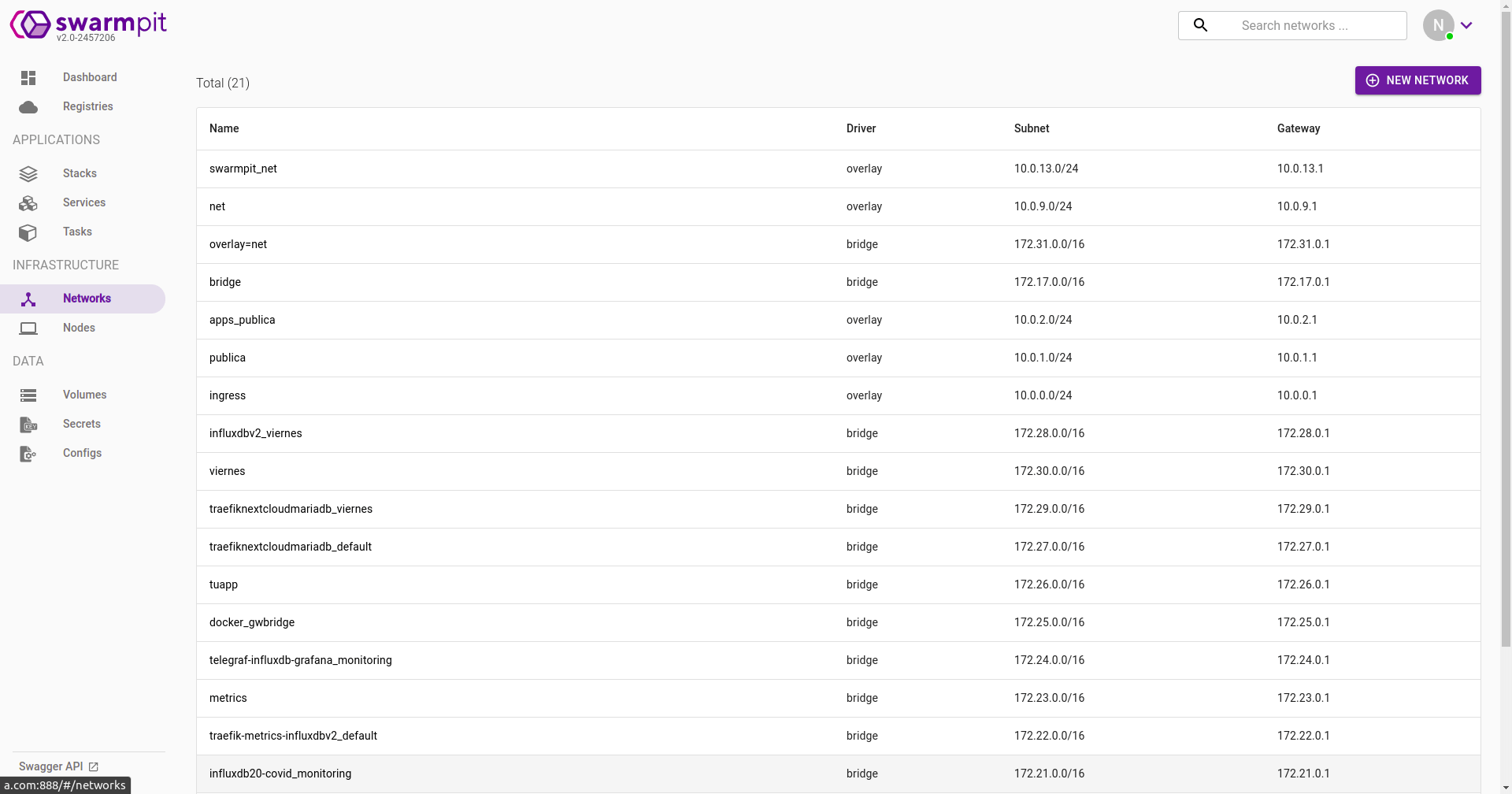Image resolution: width=1512 pixels, height=794 pixels.
Task: Open the Nodes page
Action: click(83, 328)
